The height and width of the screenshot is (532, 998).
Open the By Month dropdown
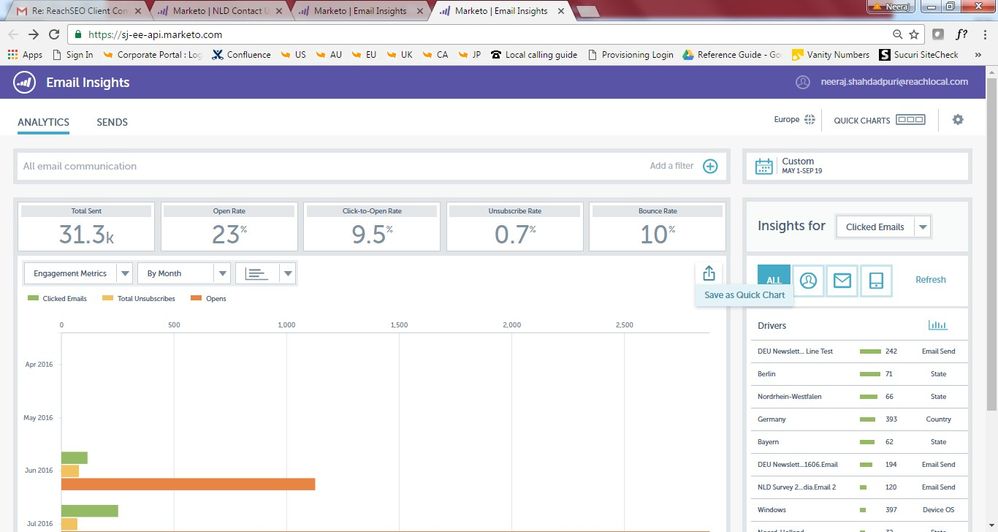(x=221, y=273)
